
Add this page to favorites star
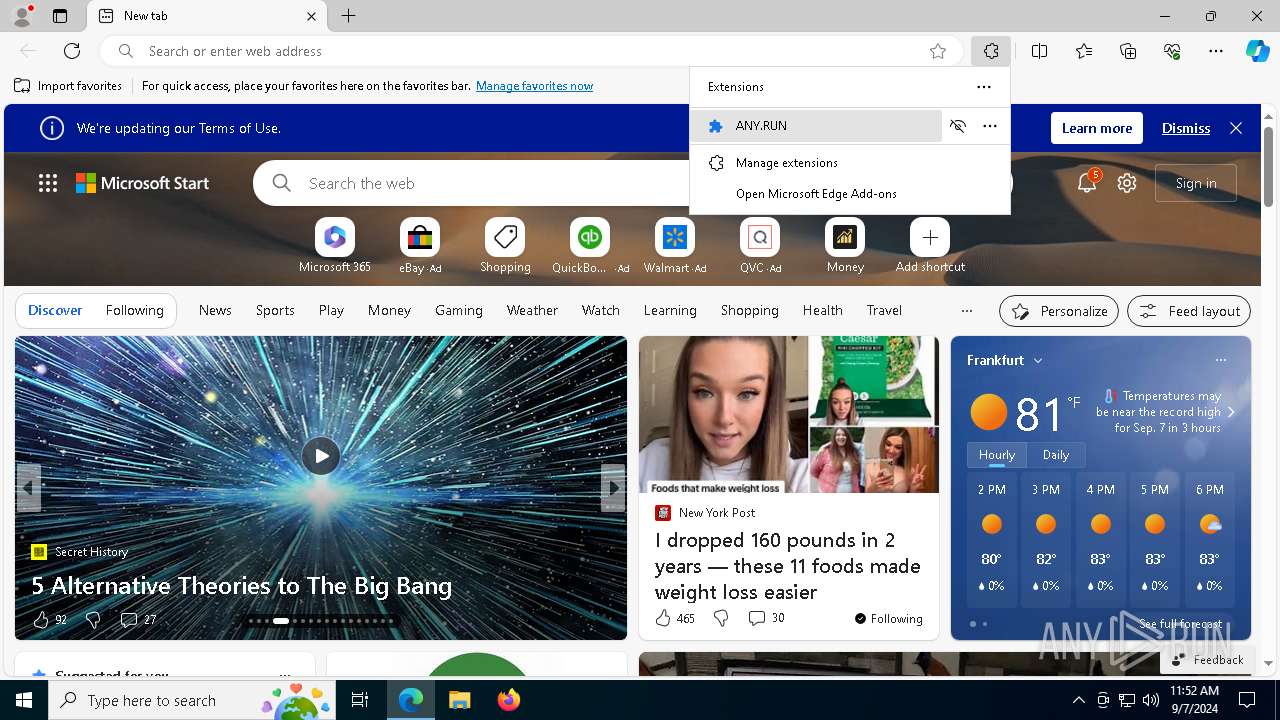tap(938, 51)
